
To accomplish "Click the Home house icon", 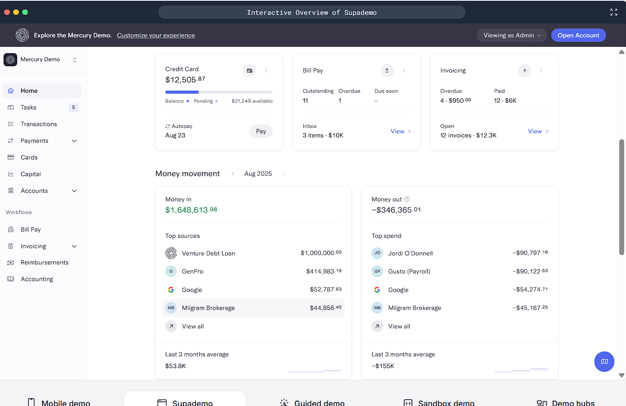I will [11, 91].
